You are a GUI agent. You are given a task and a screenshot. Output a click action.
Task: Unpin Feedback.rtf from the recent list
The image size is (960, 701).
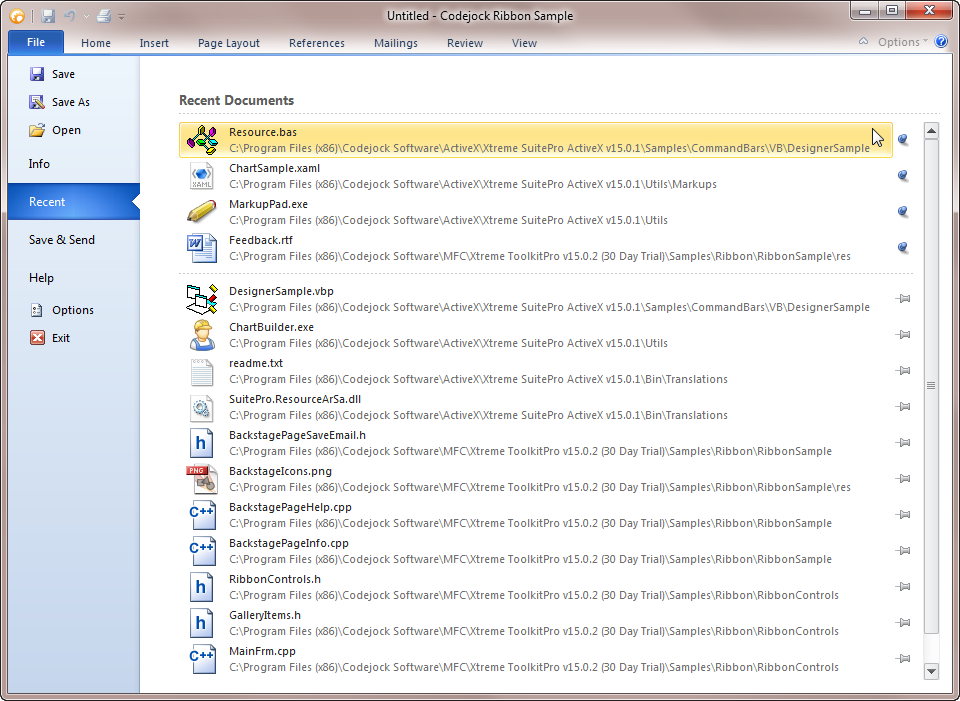point(902,247)
